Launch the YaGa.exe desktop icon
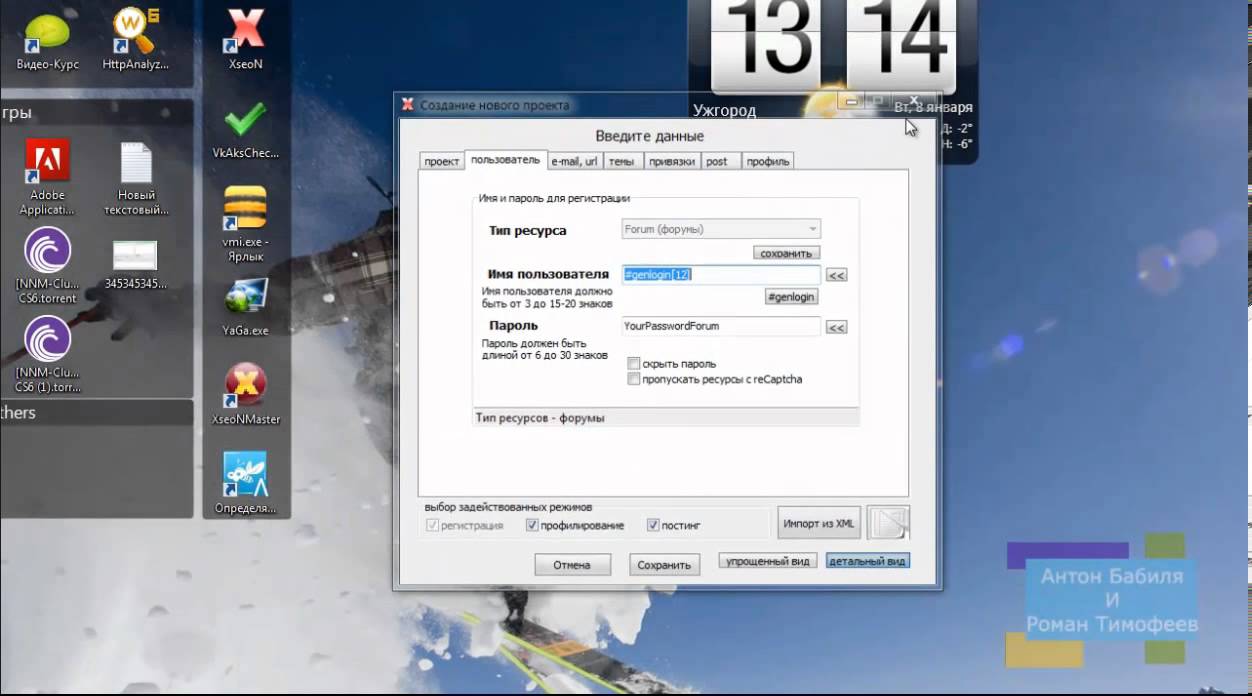The height and width of the screenshot is (696, 1252). [x=245, y=307]
